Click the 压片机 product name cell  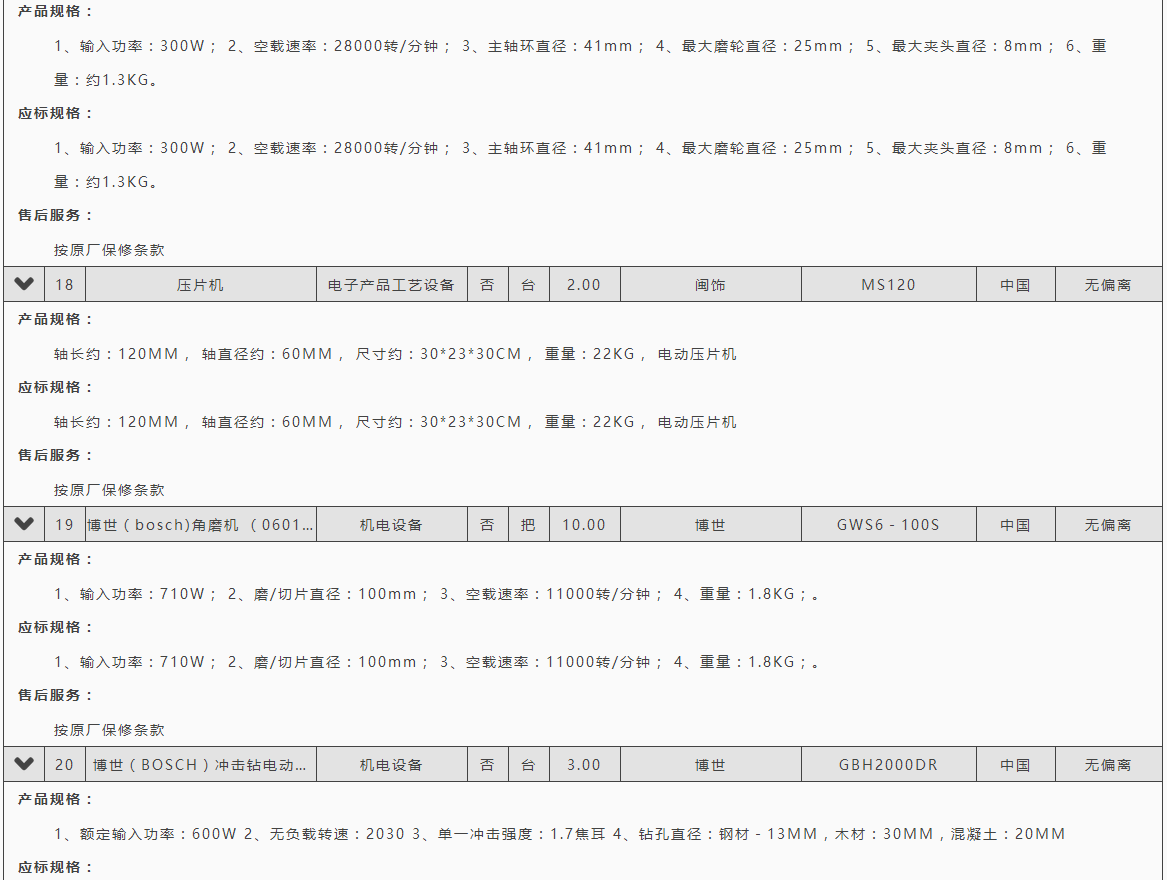point(200,285)
